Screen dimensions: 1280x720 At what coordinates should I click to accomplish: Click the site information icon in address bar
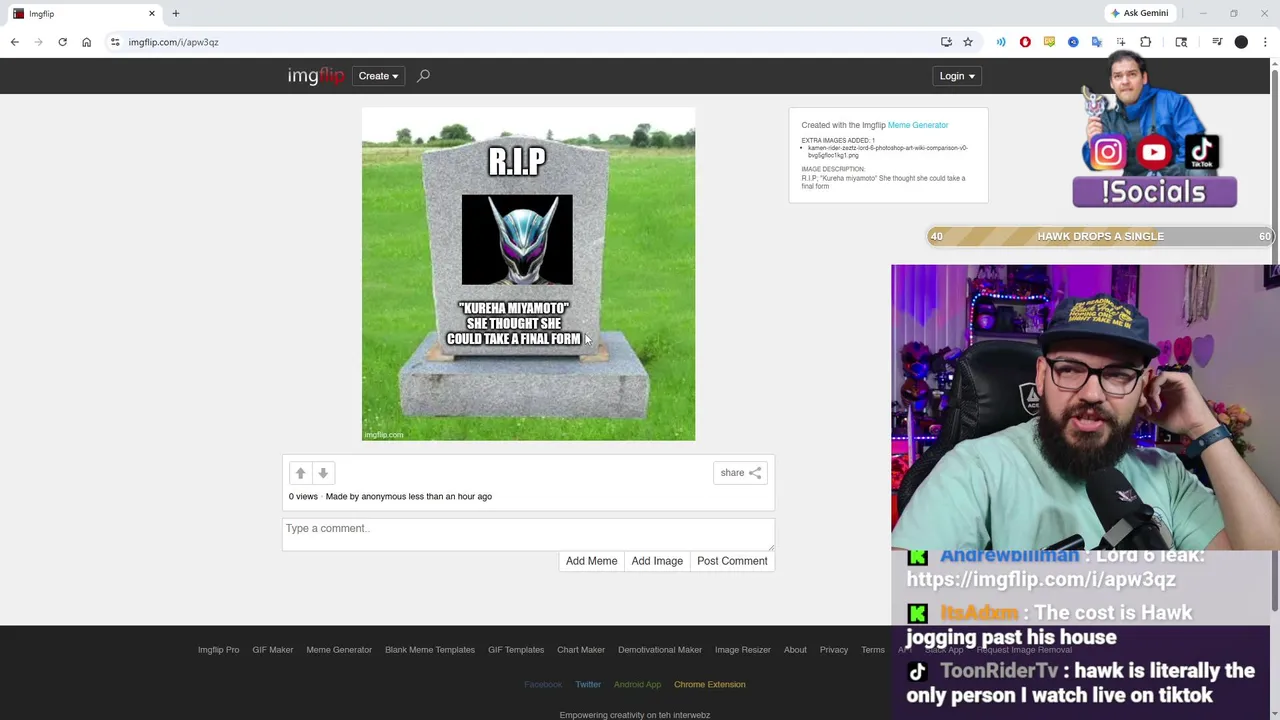[115, 42]
